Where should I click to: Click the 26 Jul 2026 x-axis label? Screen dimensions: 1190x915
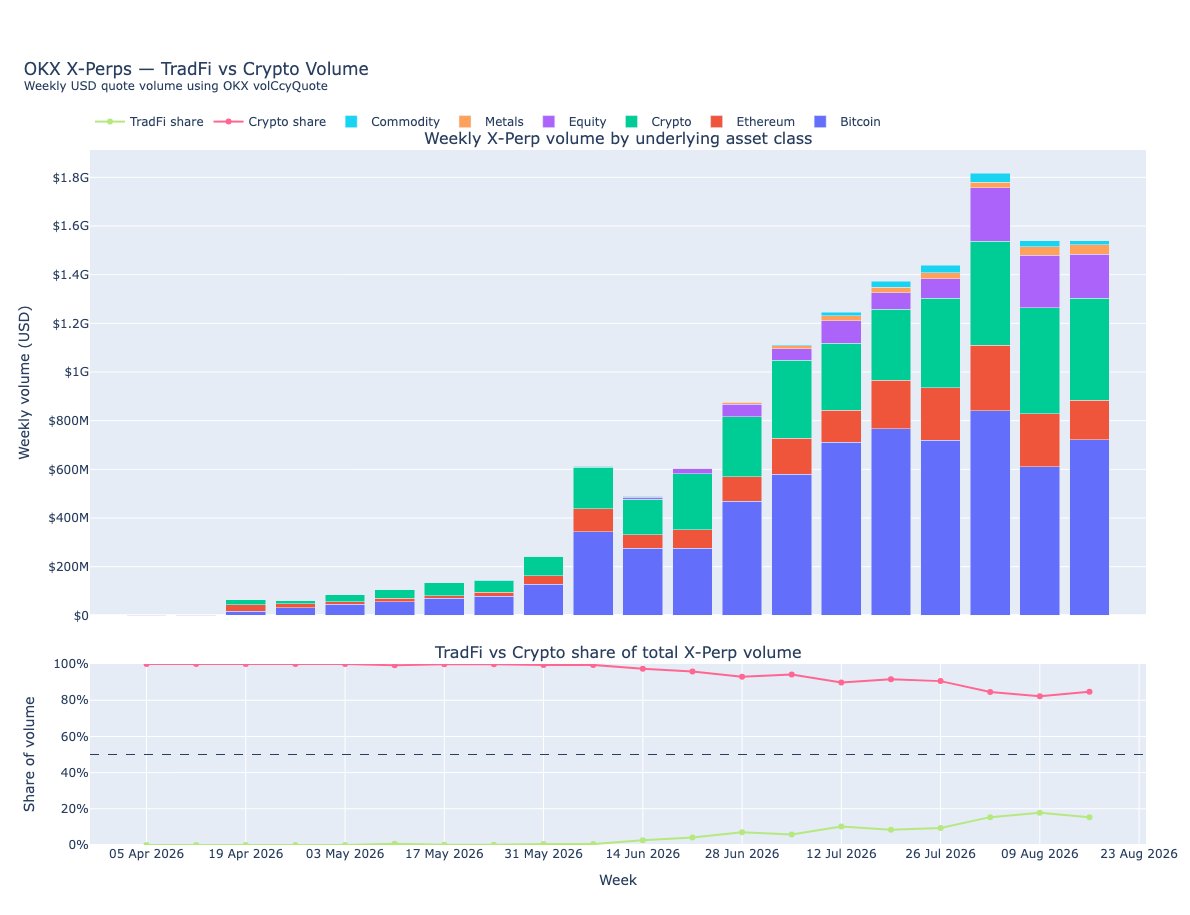point(940,854)
